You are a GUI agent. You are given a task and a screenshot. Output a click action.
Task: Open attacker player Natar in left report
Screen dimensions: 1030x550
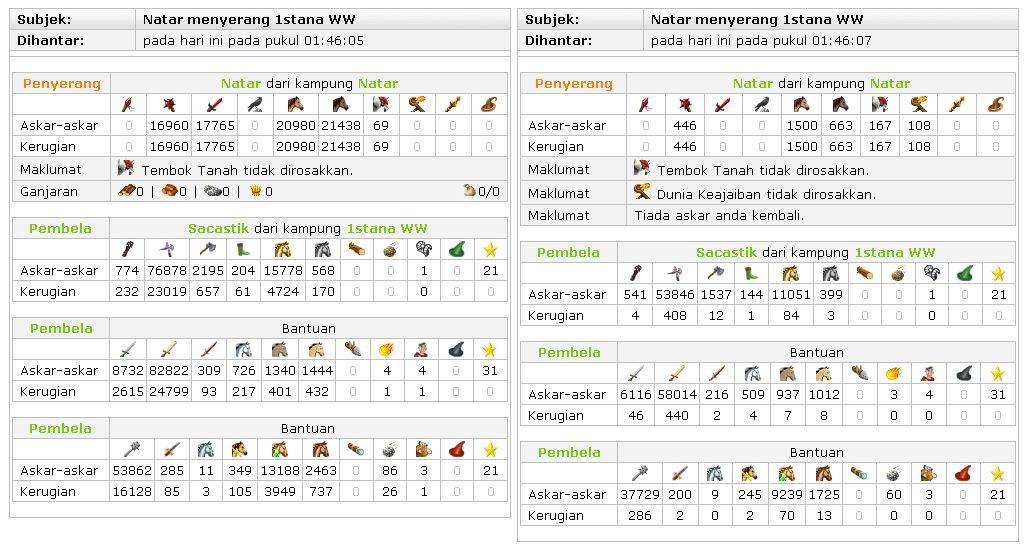point(233,84)
